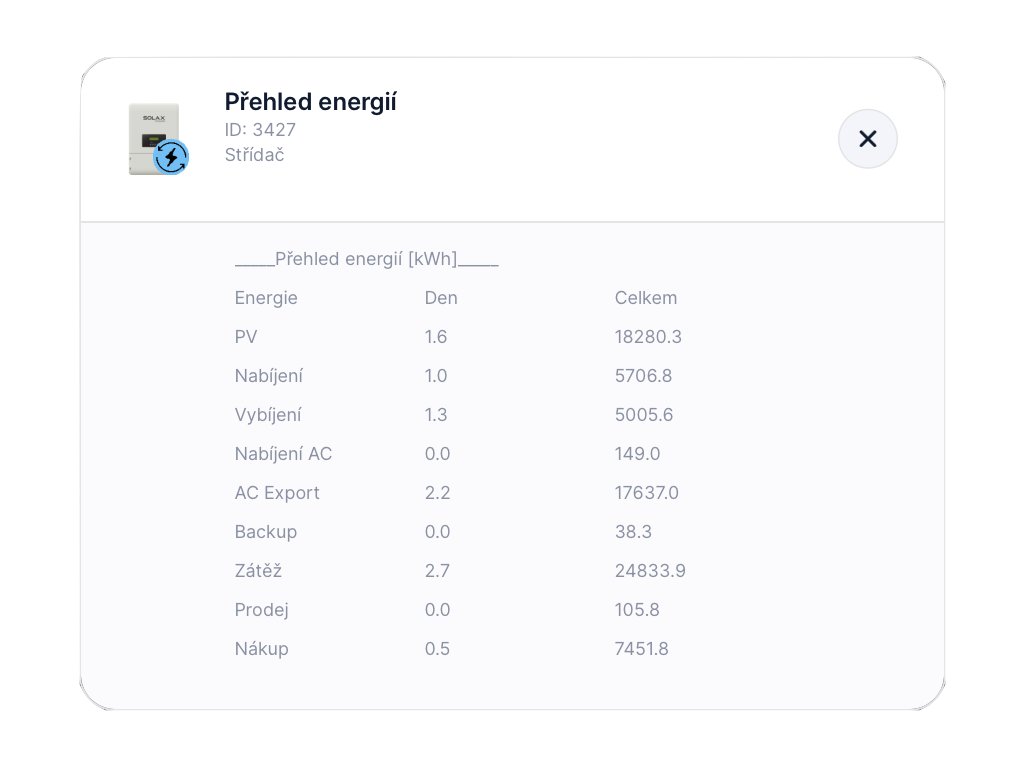
Task: Click the AC Export total 17637.0
Action: click(646, 493)
